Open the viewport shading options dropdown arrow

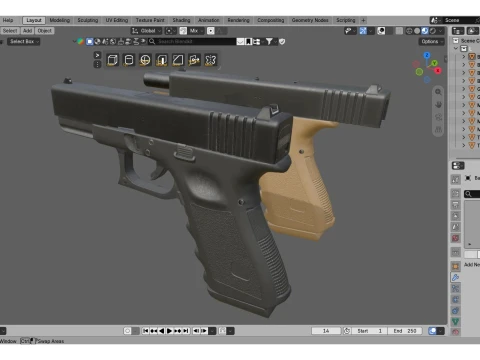[441, 31]
